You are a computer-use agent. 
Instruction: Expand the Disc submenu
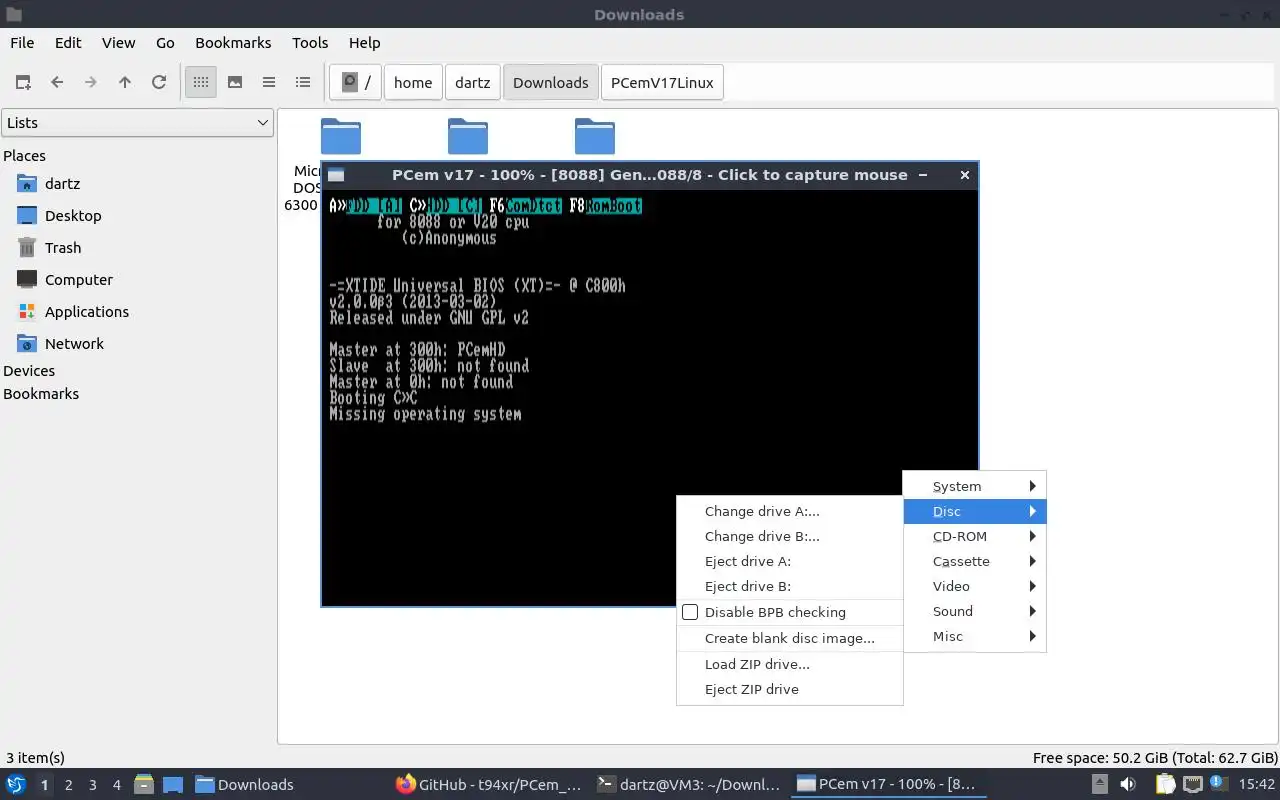[975, 511]
